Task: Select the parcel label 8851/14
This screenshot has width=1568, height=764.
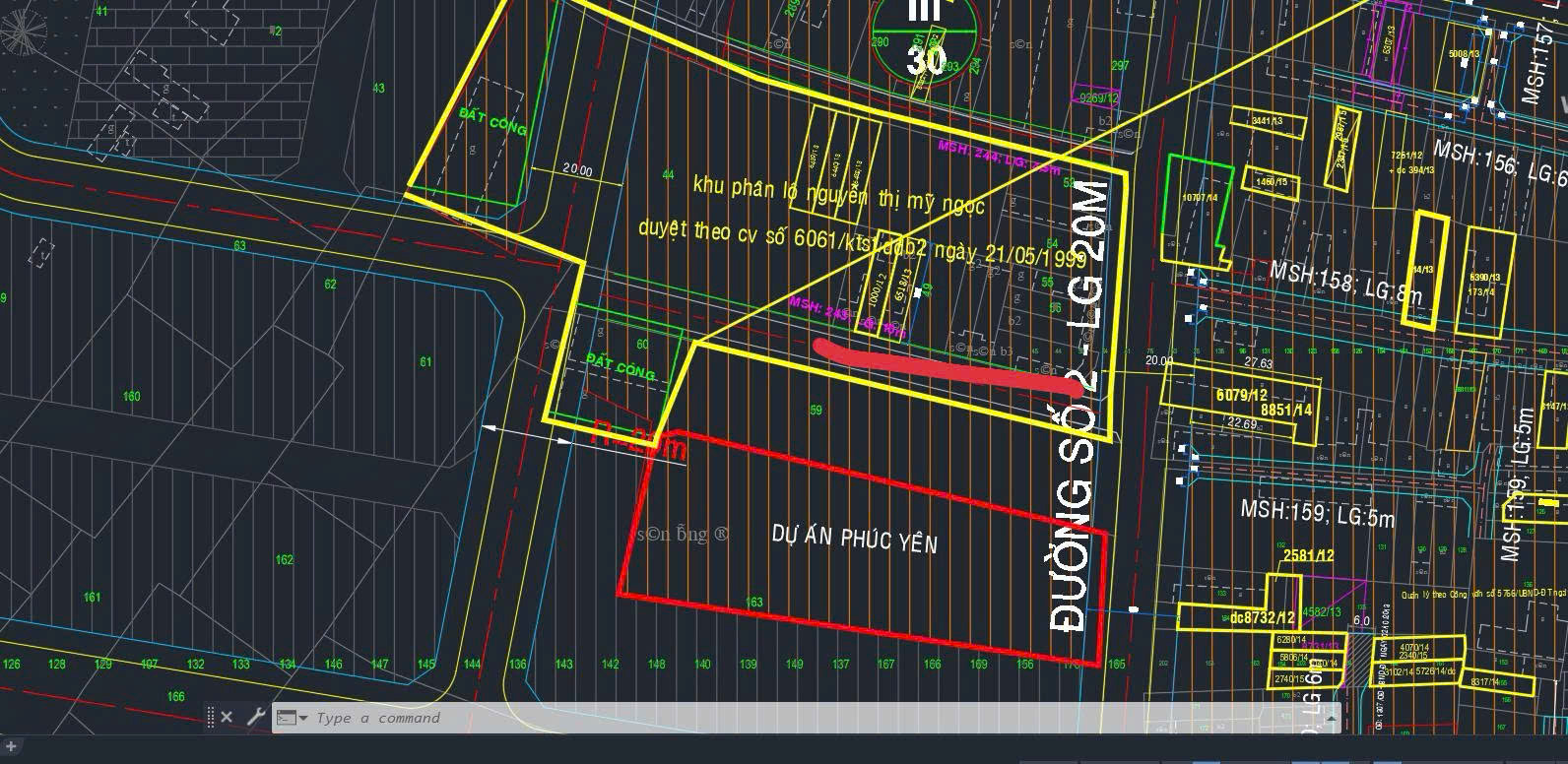Action: (1285, 410)
